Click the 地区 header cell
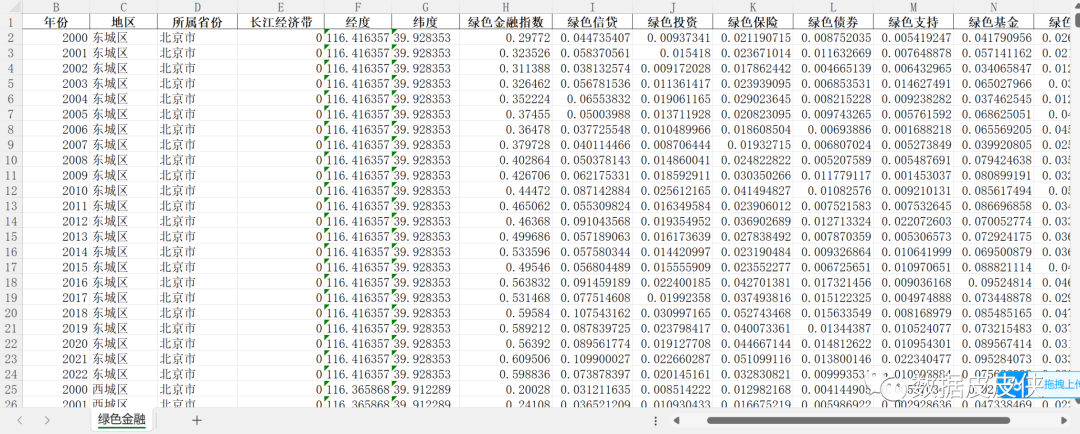The image size is (1080, 434). tap(123, 21)
